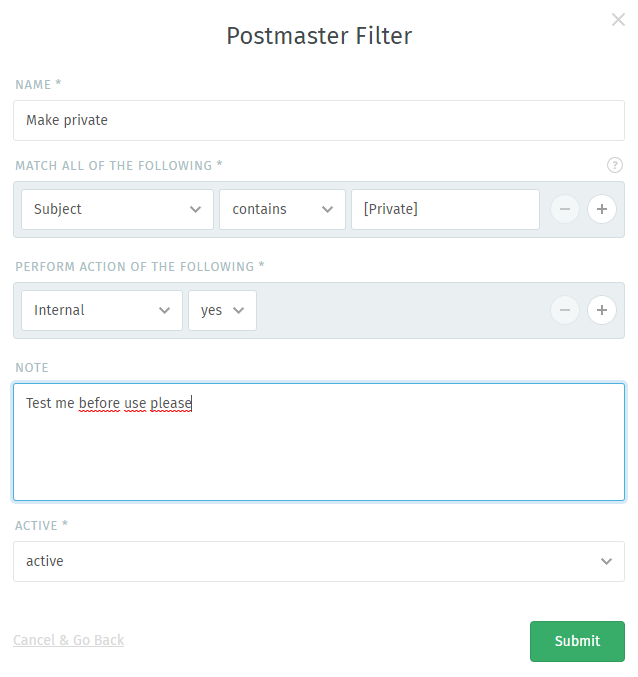
Task: Add another action row with plus icon
Action: coord(601,310)
